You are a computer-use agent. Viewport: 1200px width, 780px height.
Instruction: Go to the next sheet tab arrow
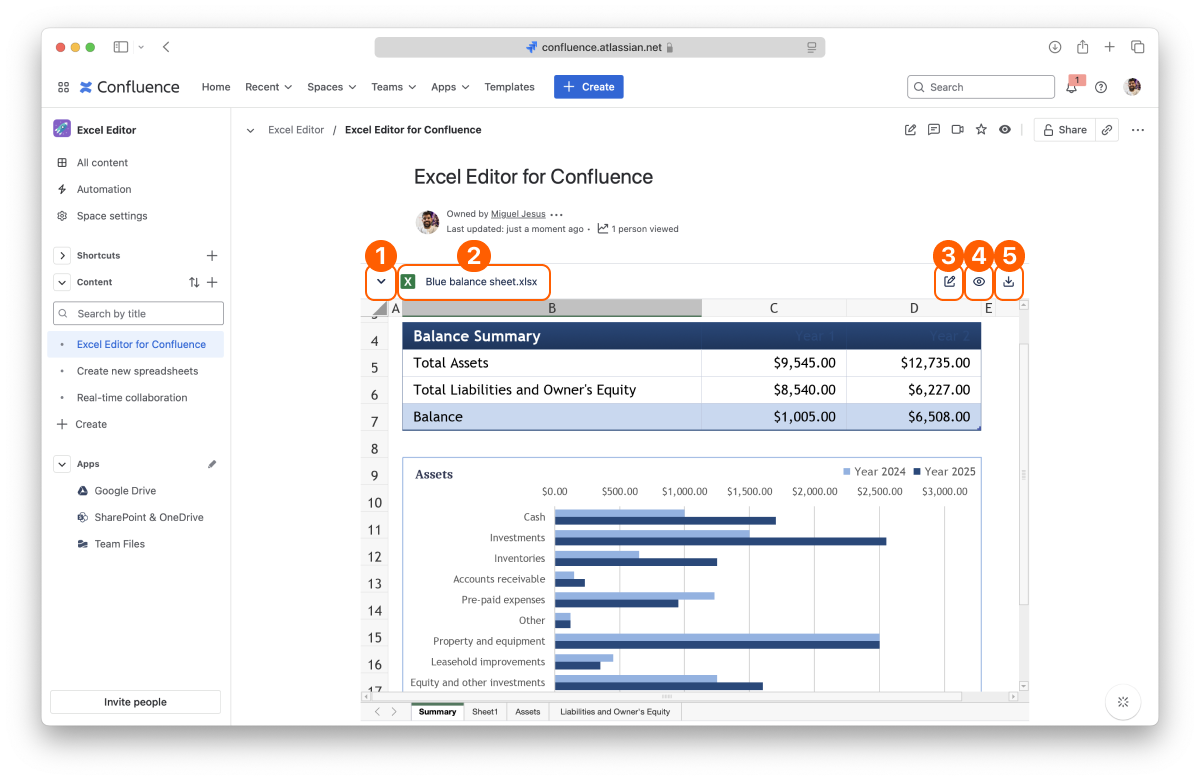pos(395,712)
